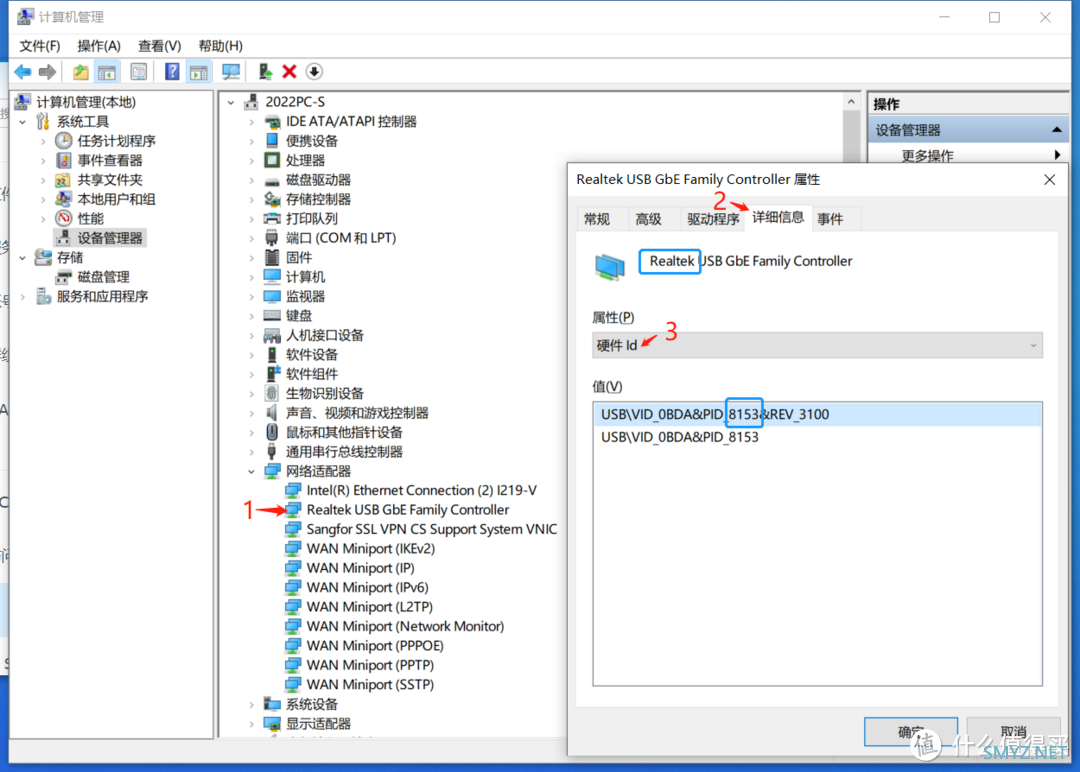Select WAN Miniport (Network Monitor)
This screenshot has width=1080, height=772.
405,627
